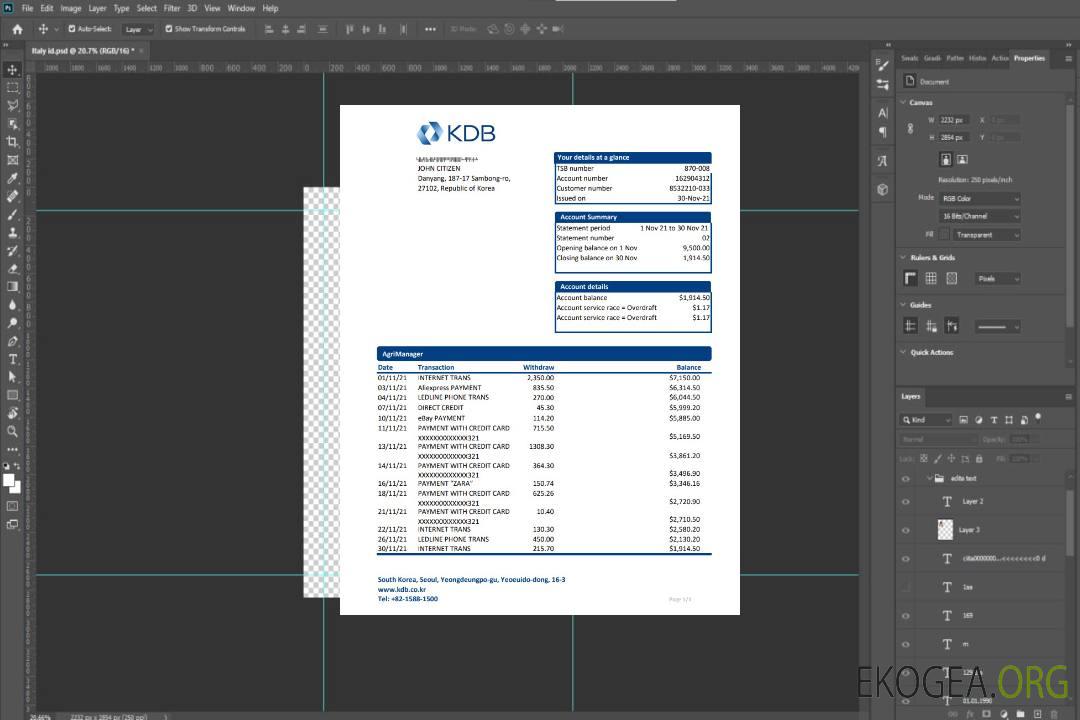Open the 16 Bits/Channel dropdown
This screenshot has height=720, width=1080.
pos(980,216)
